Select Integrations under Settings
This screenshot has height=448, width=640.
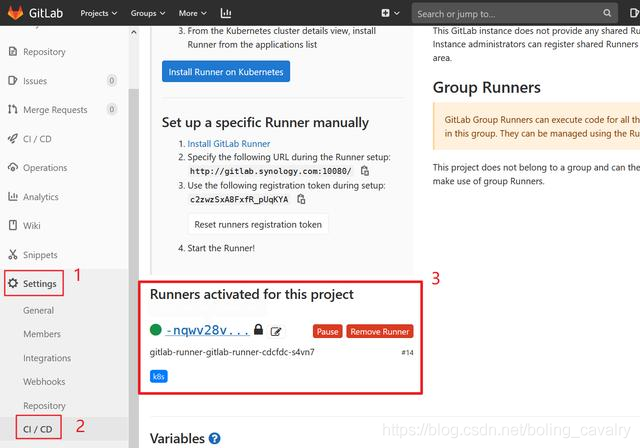[47, 358]
